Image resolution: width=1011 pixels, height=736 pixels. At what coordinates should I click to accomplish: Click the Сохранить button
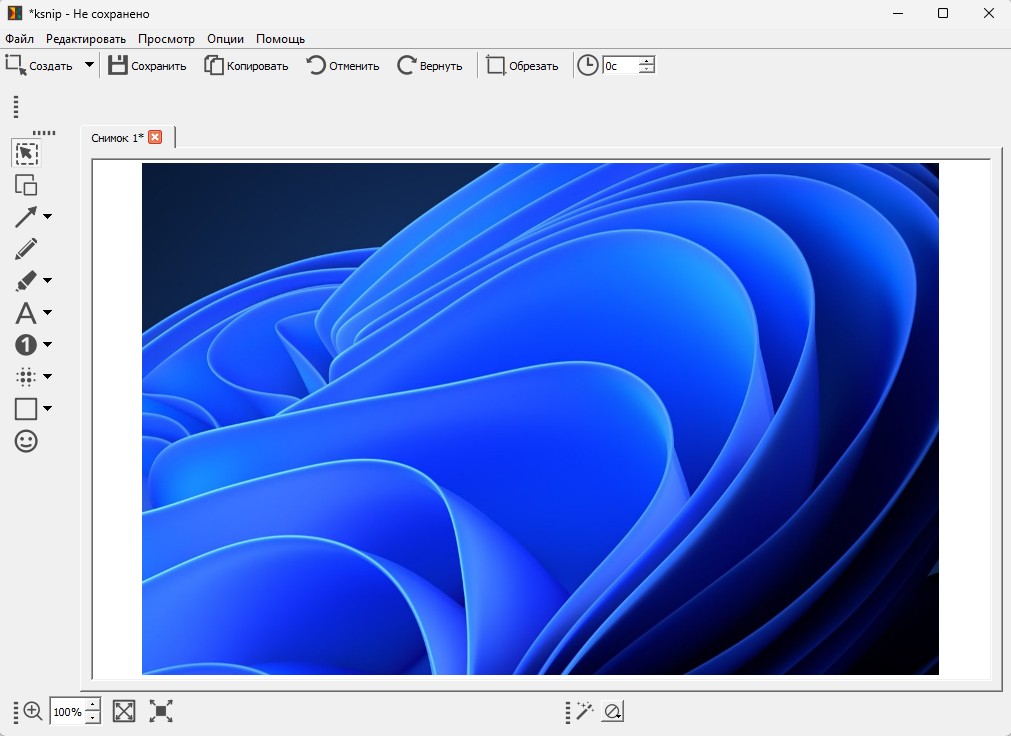(147, 66)
